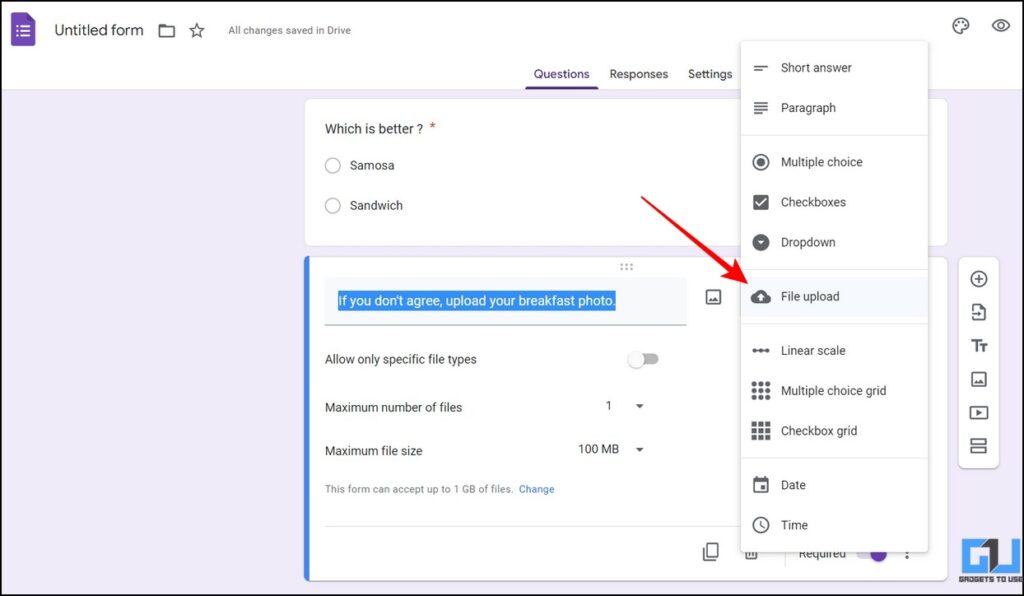Viewport: 1024px width, 596px height.
Task: Select the Import questions icon
Action: [978, 312]
